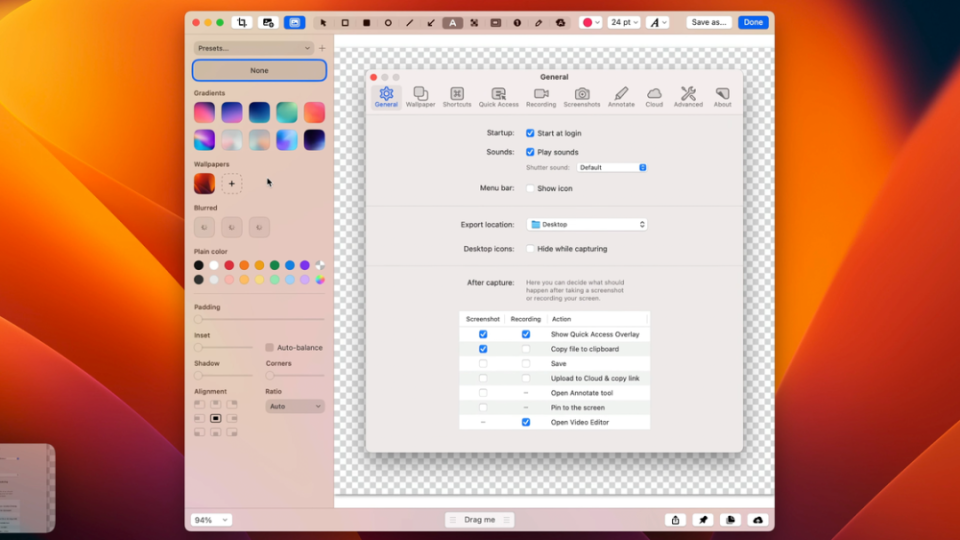Uncheck Start at login checkbox
The height and width of the screenshot is (540, 960).
point(530,133)
